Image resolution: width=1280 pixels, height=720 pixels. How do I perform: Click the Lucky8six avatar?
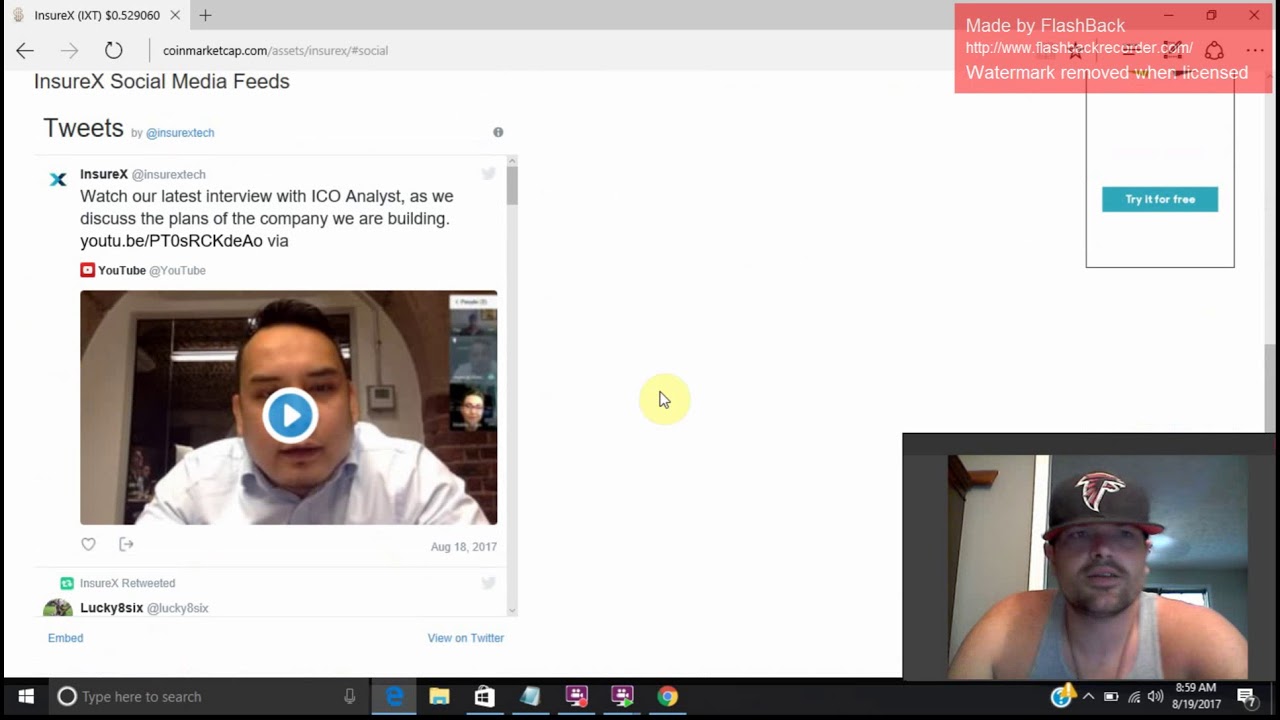58,607
